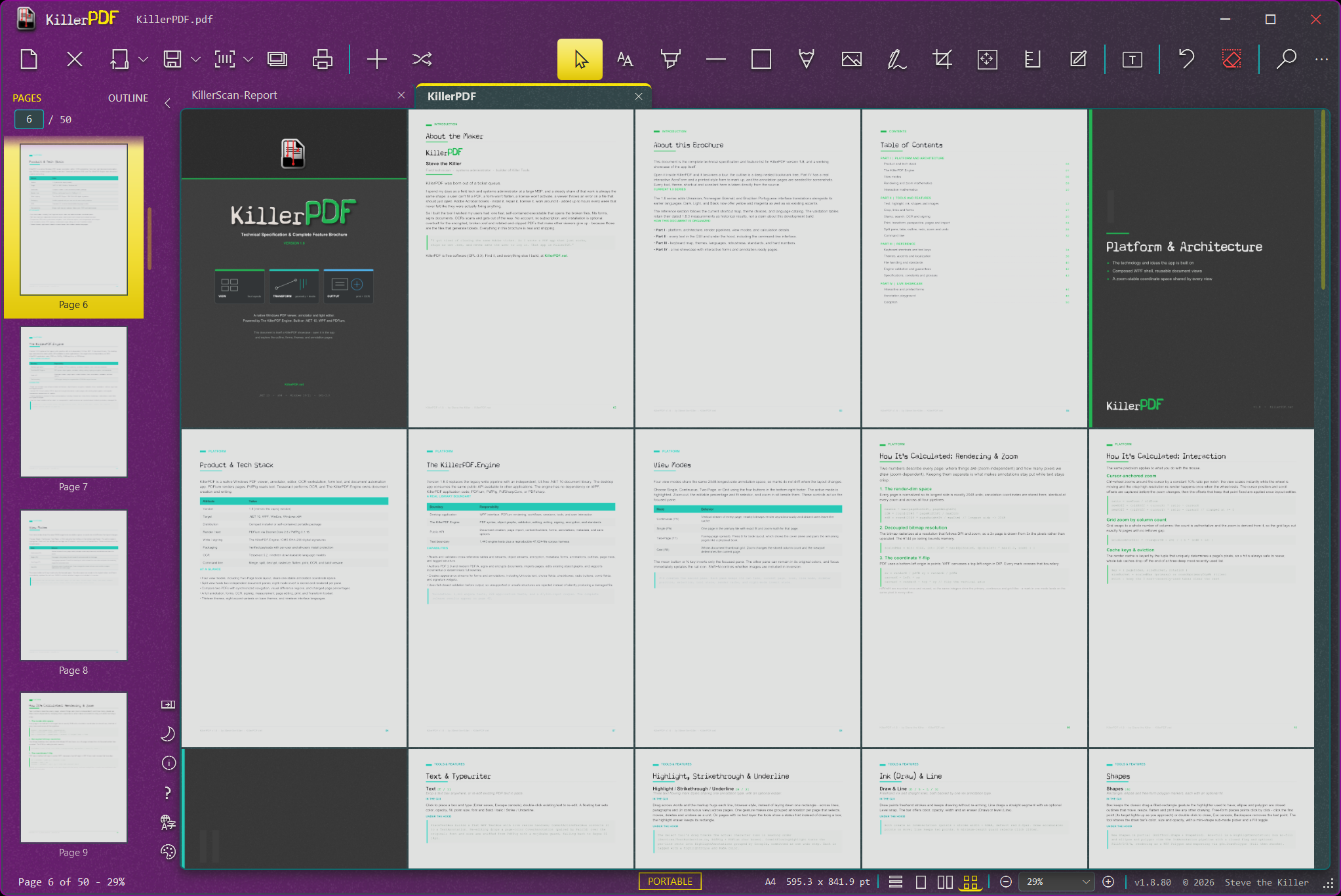
Task: Expand the open file dropdown arrow
Action: [x=143, y=60]
